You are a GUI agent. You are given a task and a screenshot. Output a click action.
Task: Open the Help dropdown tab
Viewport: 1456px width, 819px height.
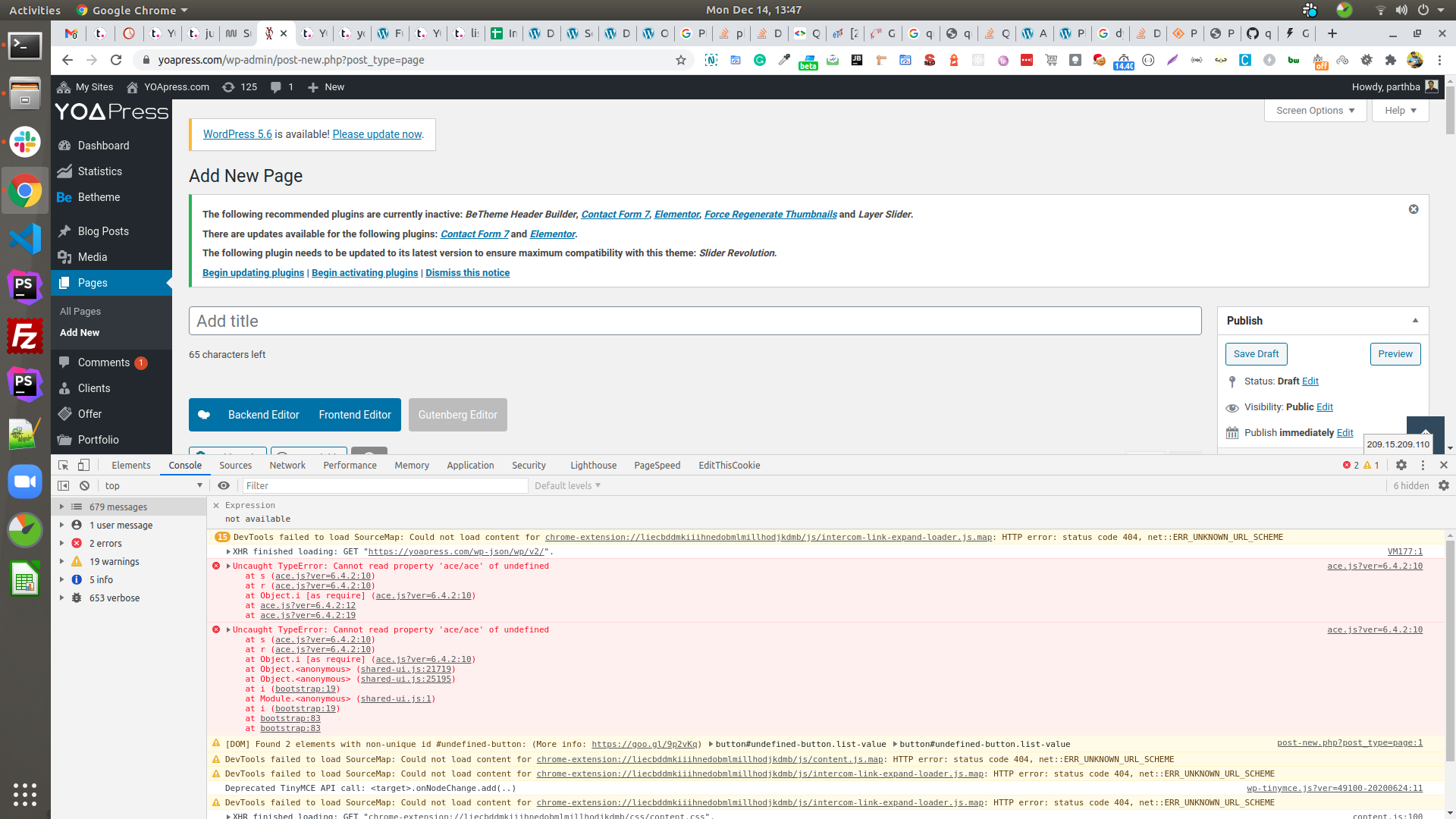(x=1400, y=111)
